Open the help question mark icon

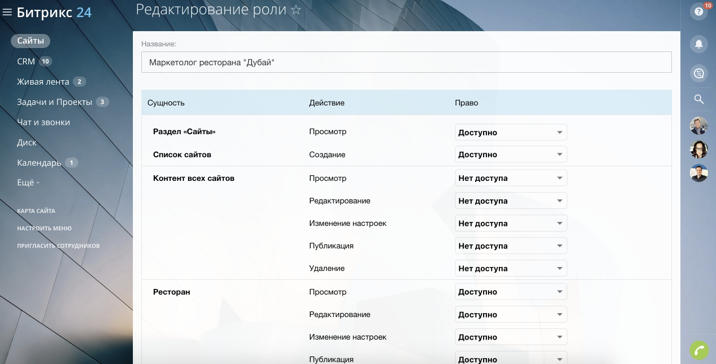click(x=699, y=12)
